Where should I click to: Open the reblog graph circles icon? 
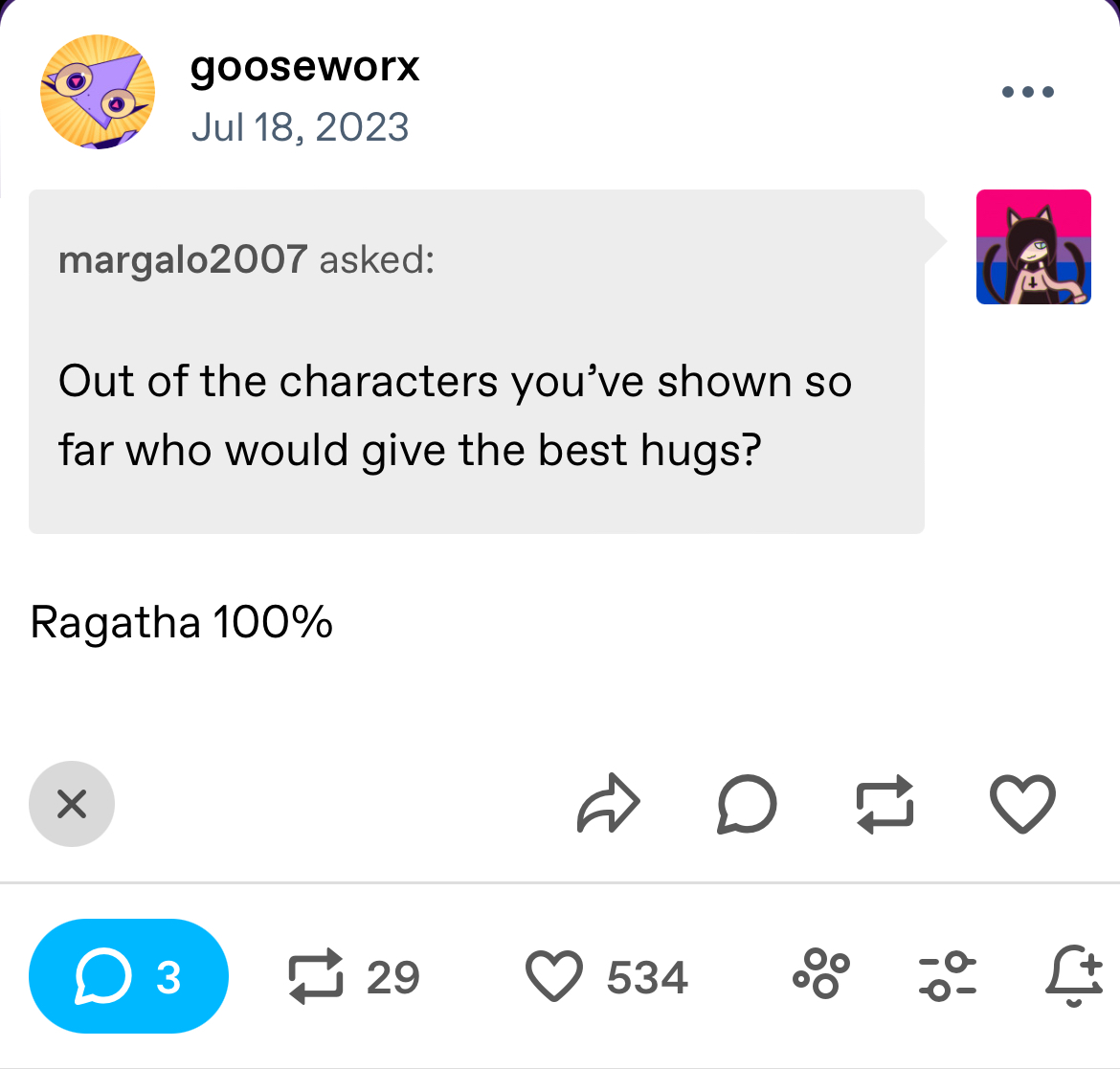821,973
